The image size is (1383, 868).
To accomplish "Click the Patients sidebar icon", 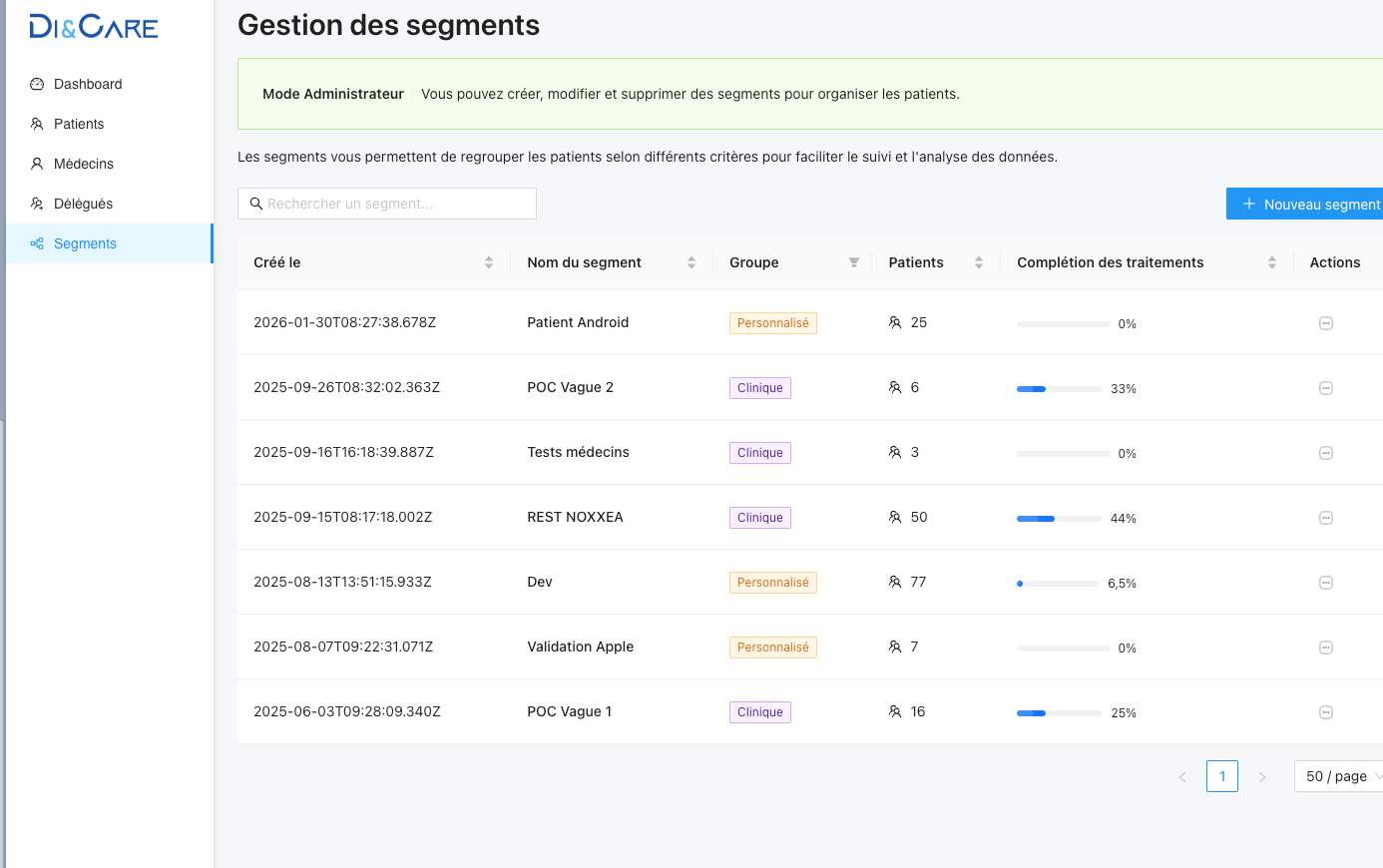I will click(x=37, y=124).
